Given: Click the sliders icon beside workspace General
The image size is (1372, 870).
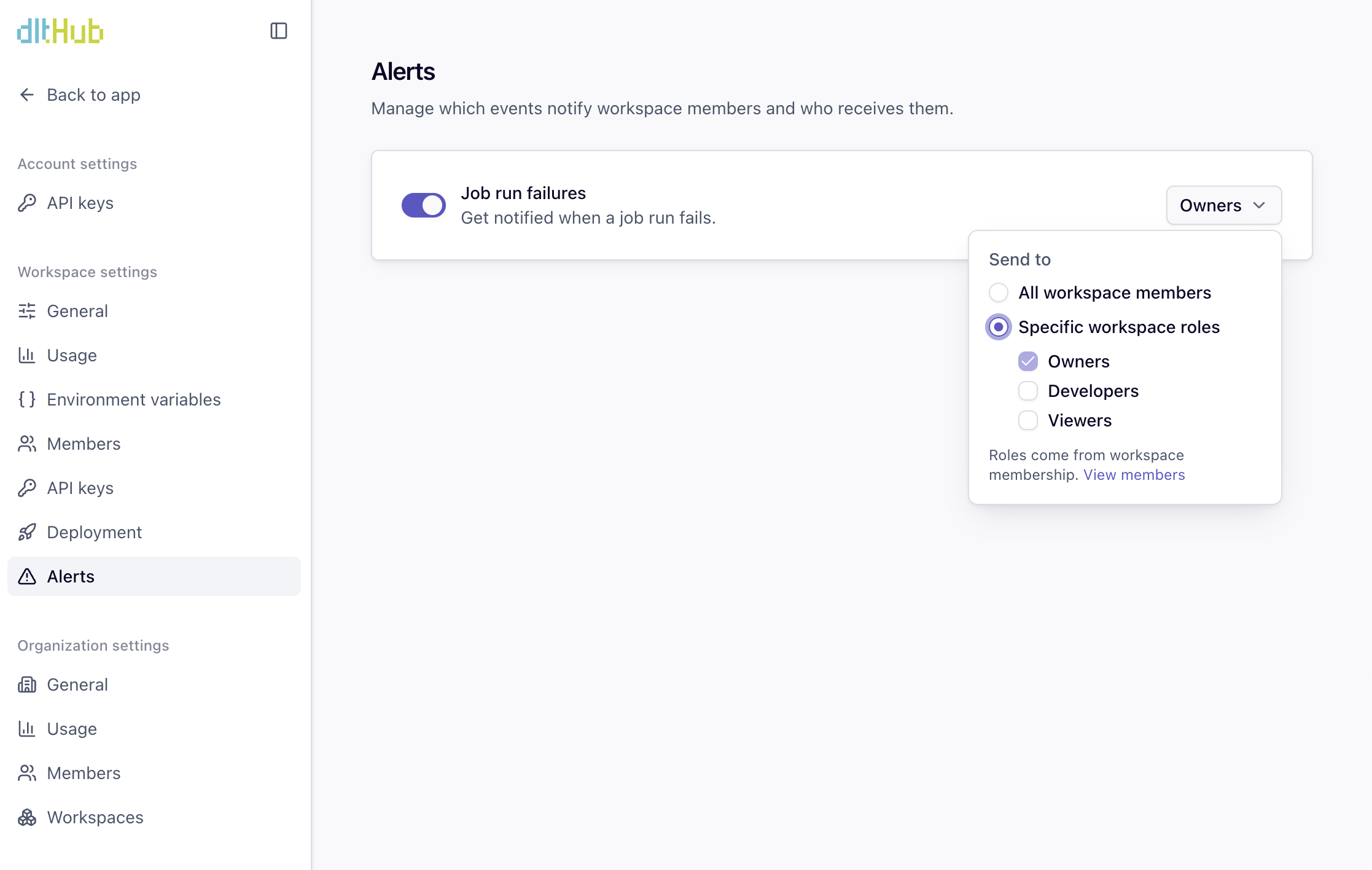Looking at the screenshot, I should click(x=27, y=311).
